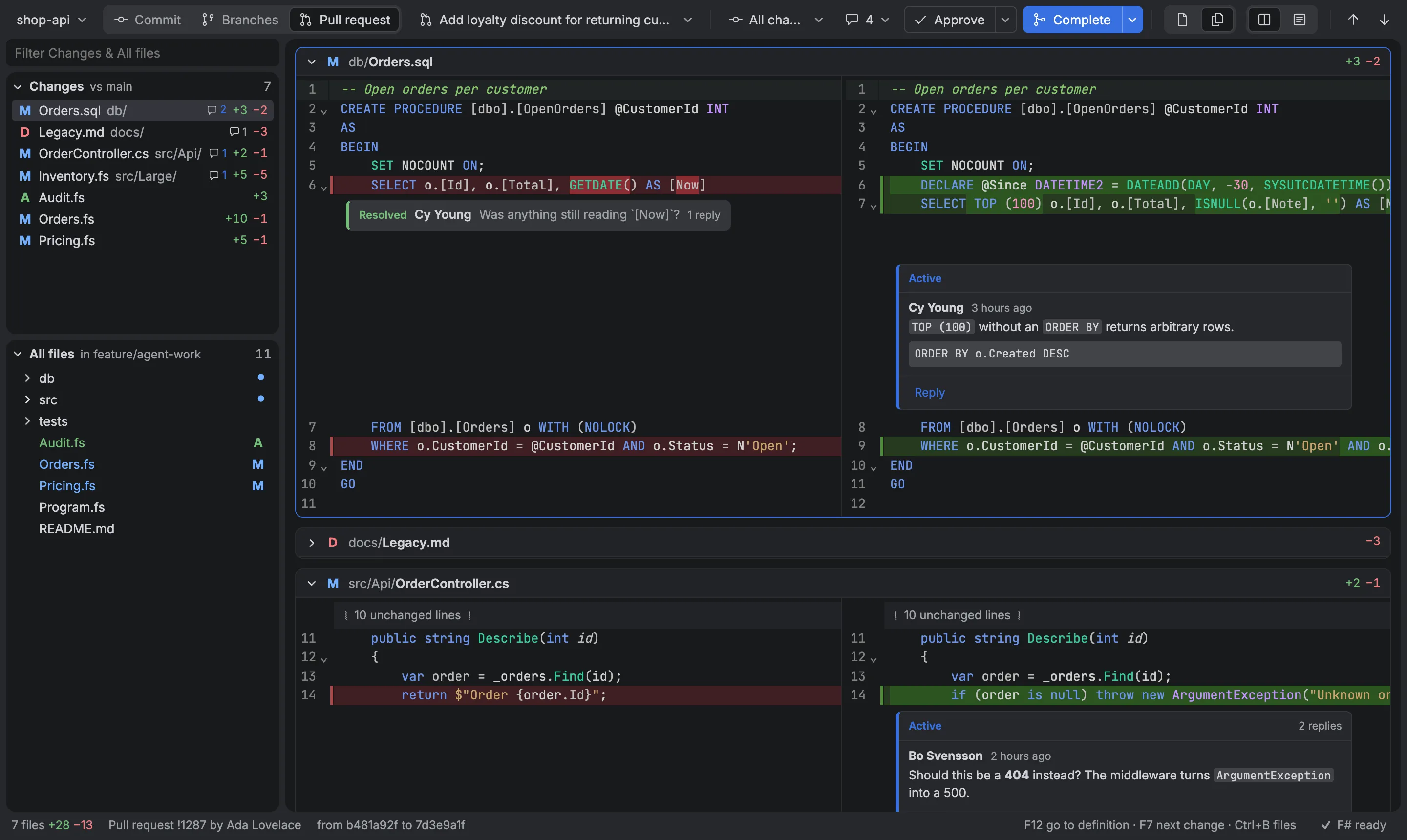Expand the tests folder

pos(27,420)
